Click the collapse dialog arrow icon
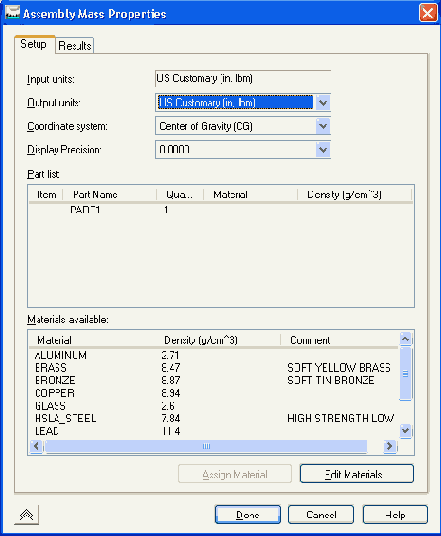441x536 pixels. (x=26, y=514)
